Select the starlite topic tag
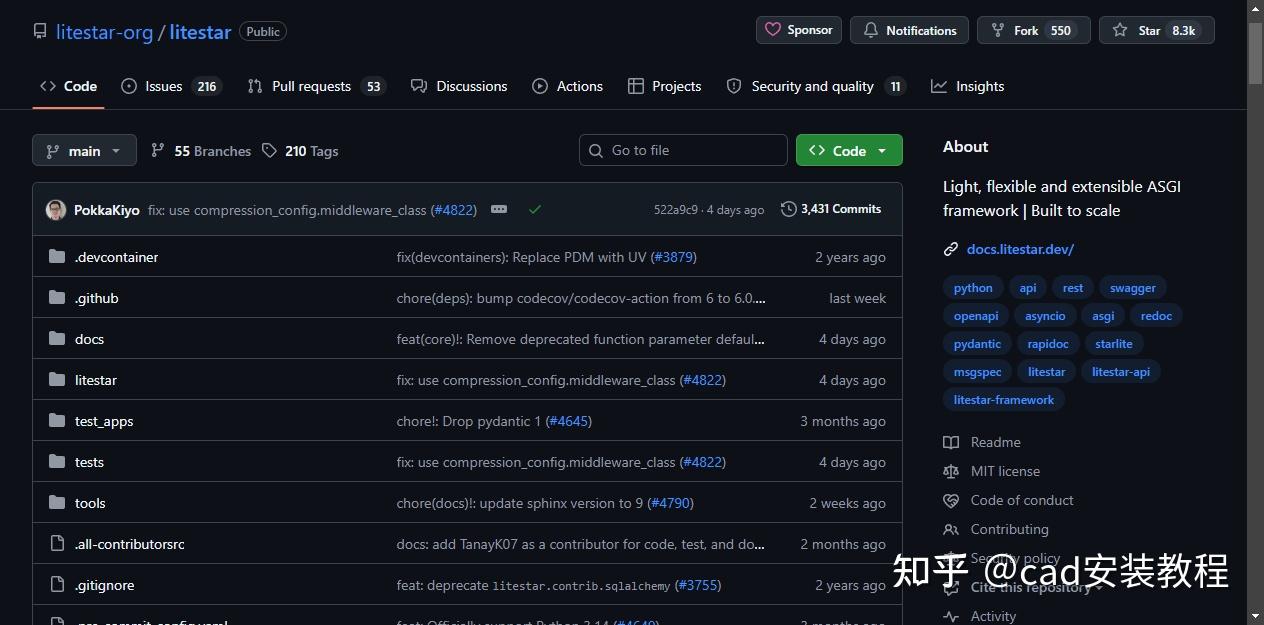 1114,344
